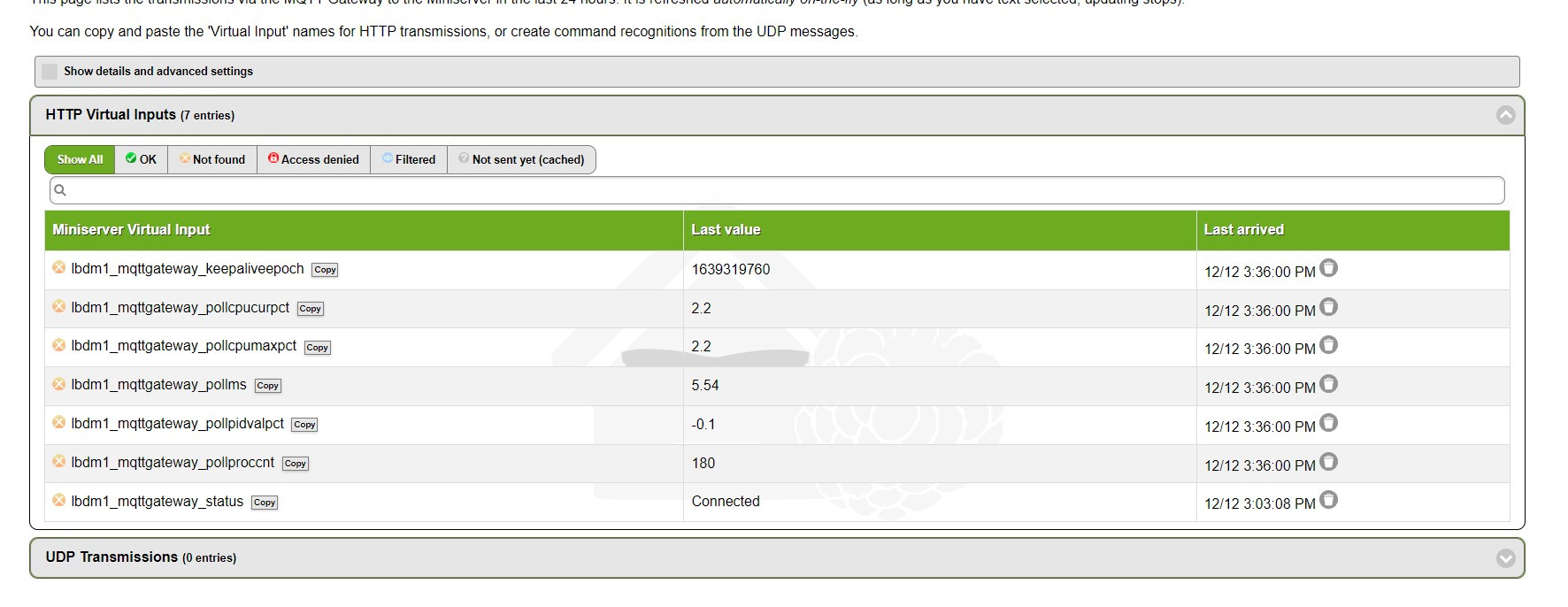Click the not-found status icon of keepaliveepoch

pyautogui.click(x=59, y=267)
